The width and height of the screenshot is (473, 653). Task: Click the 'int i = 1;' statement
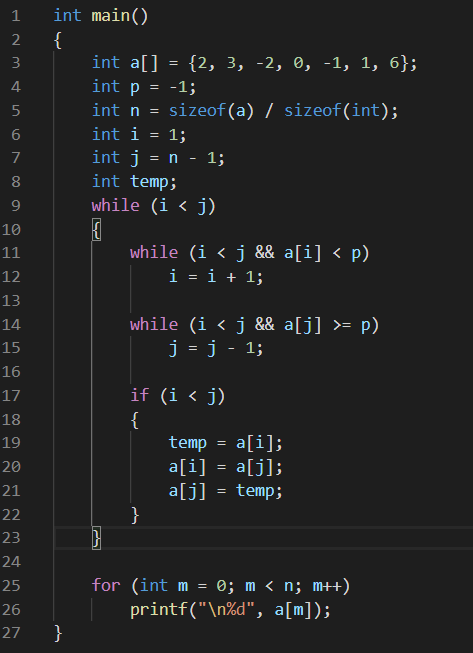pyautogui.click(x=139, y=135)
